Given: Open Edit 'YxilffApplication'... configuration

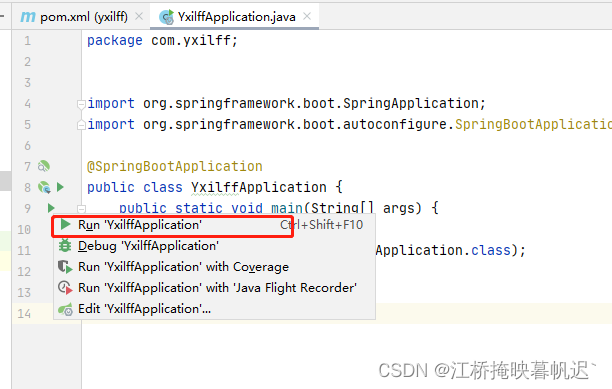Looking at the screenshot, I should click(x=214, y=309).
